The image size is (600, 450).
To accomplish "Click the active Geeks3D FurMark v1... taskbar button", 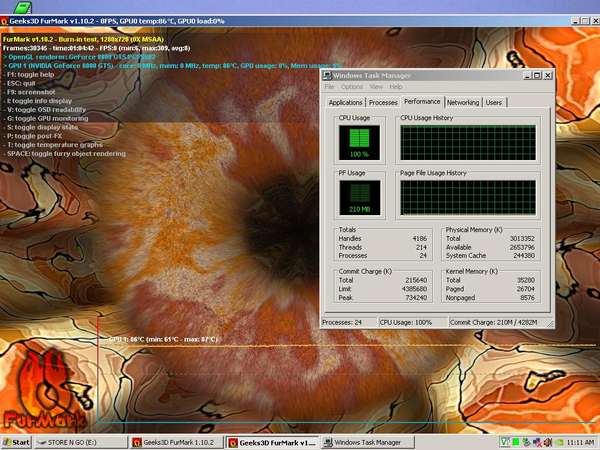I will (272, 442).
